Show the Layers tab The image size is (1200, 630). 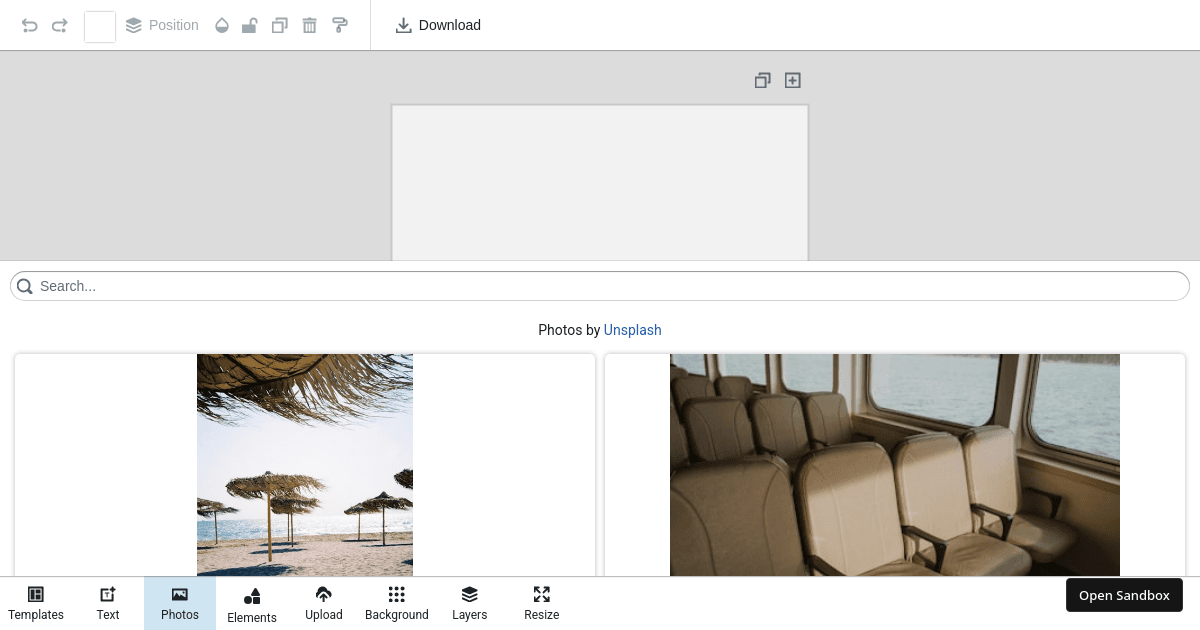coord(470,604)
